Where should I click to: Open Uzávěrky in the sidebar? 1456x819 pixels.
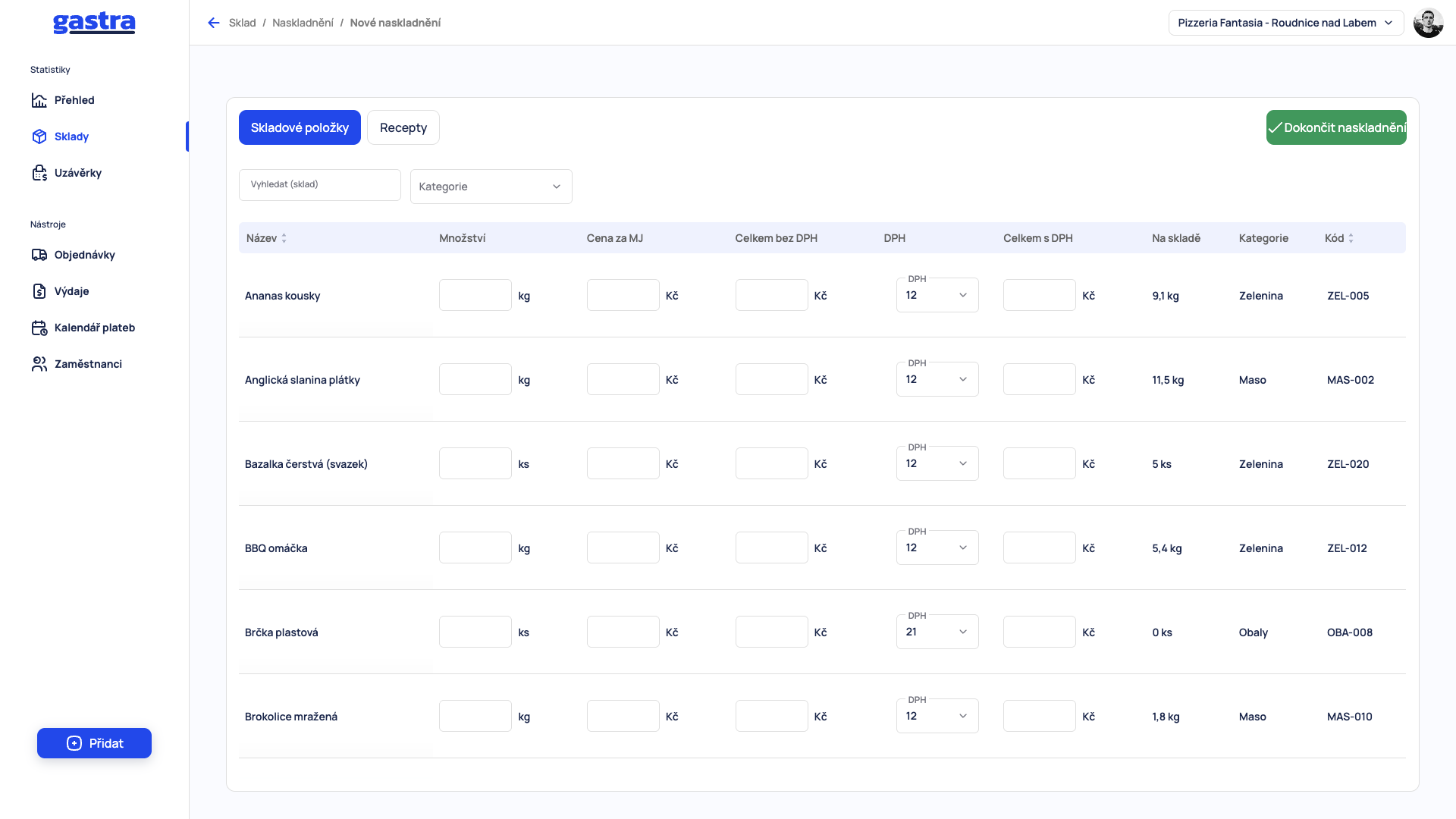[77, 173]
